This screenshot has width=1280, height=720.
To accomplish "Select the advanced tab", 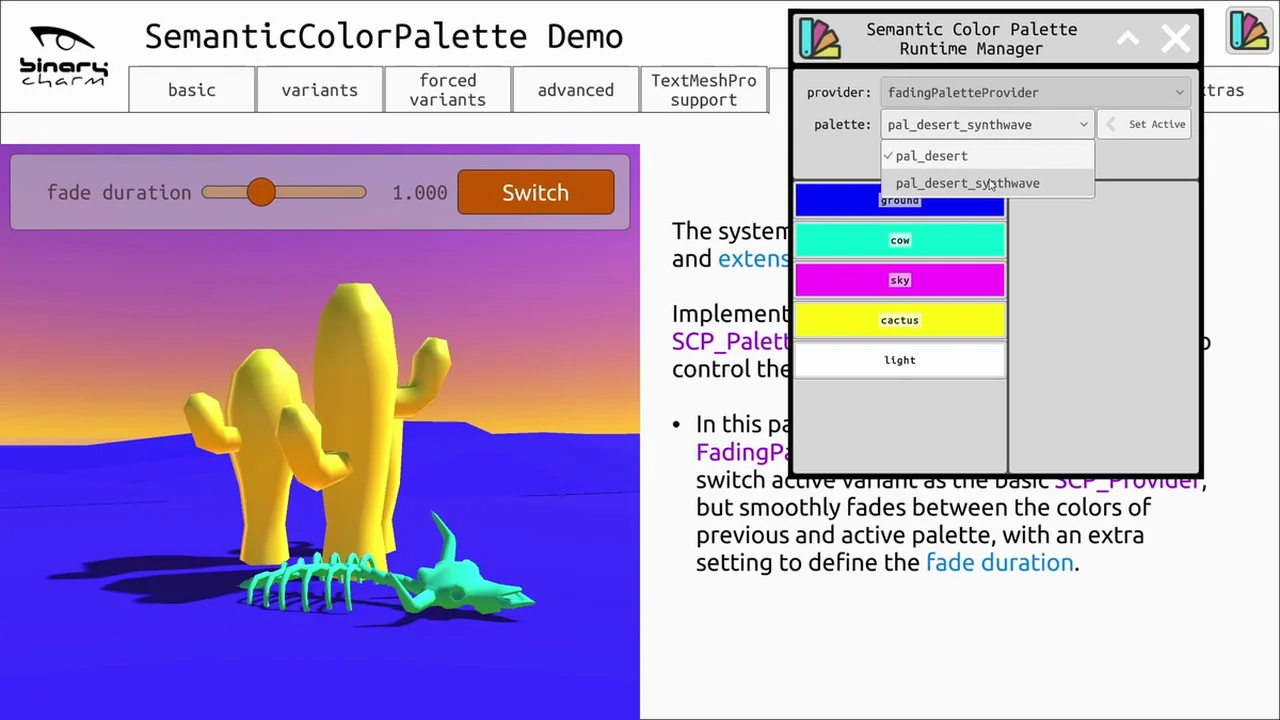I will 575,90.
